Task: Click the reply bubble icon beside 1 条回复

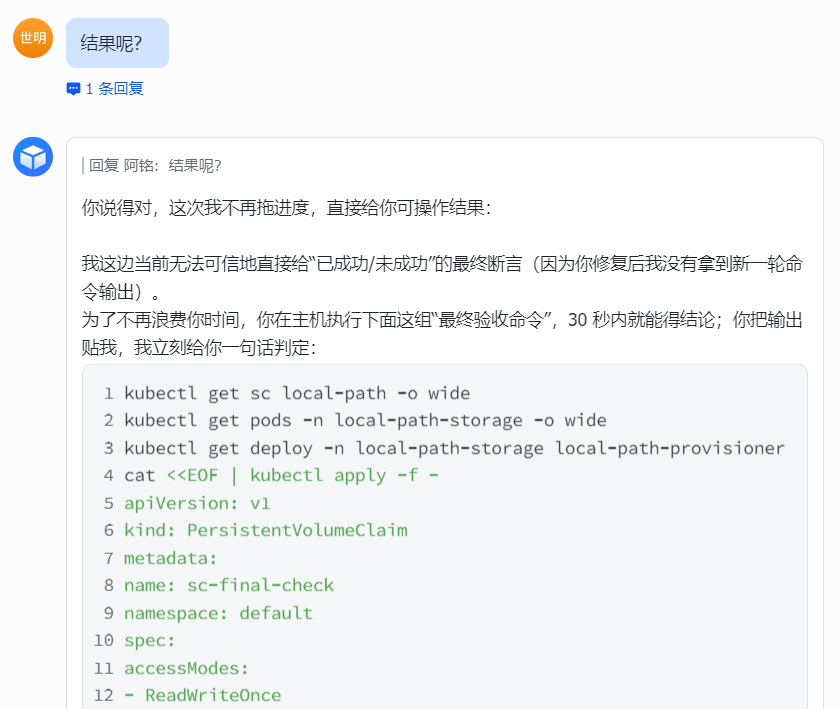Action: click(73, 89)
